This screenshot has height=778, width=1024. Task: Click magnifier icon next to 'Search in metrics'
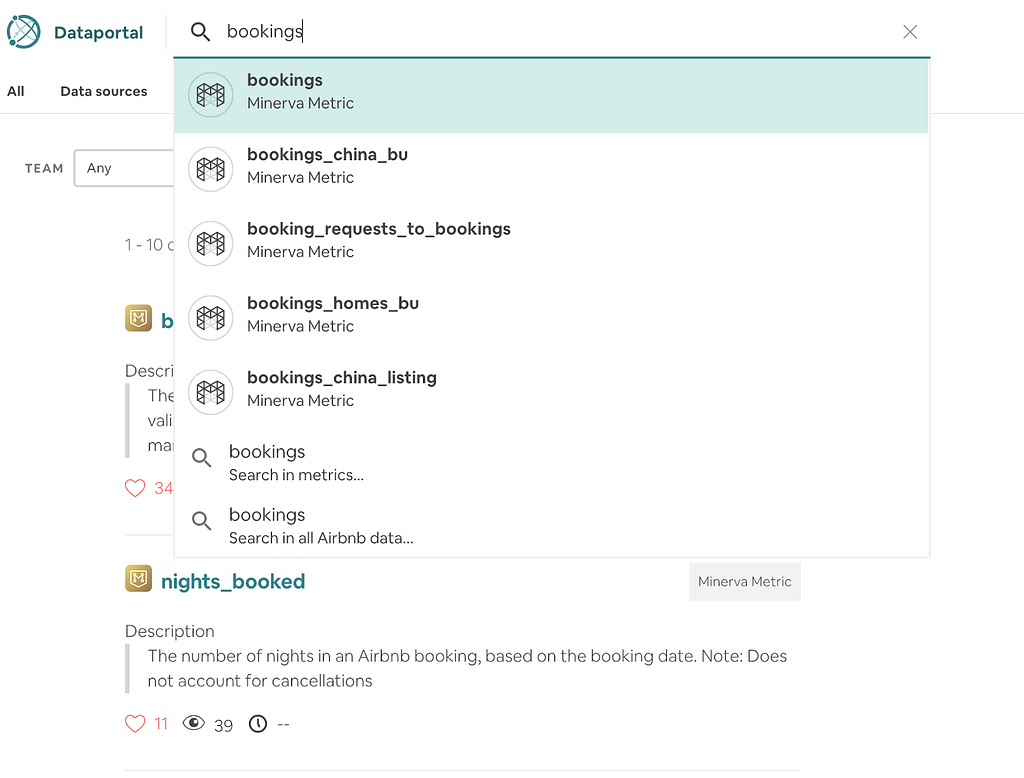(201, 458)
